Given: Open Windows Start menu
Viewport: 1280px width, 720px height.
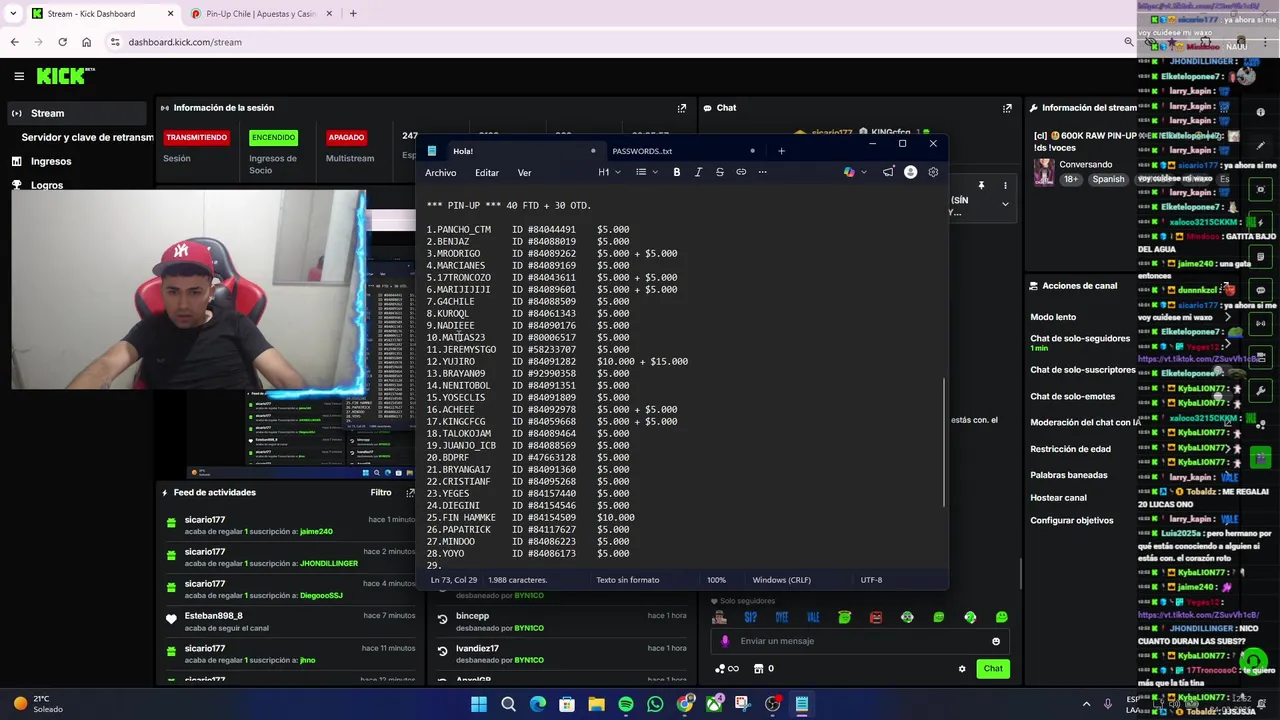Looking at the screenshot, I should coord(479,704).
